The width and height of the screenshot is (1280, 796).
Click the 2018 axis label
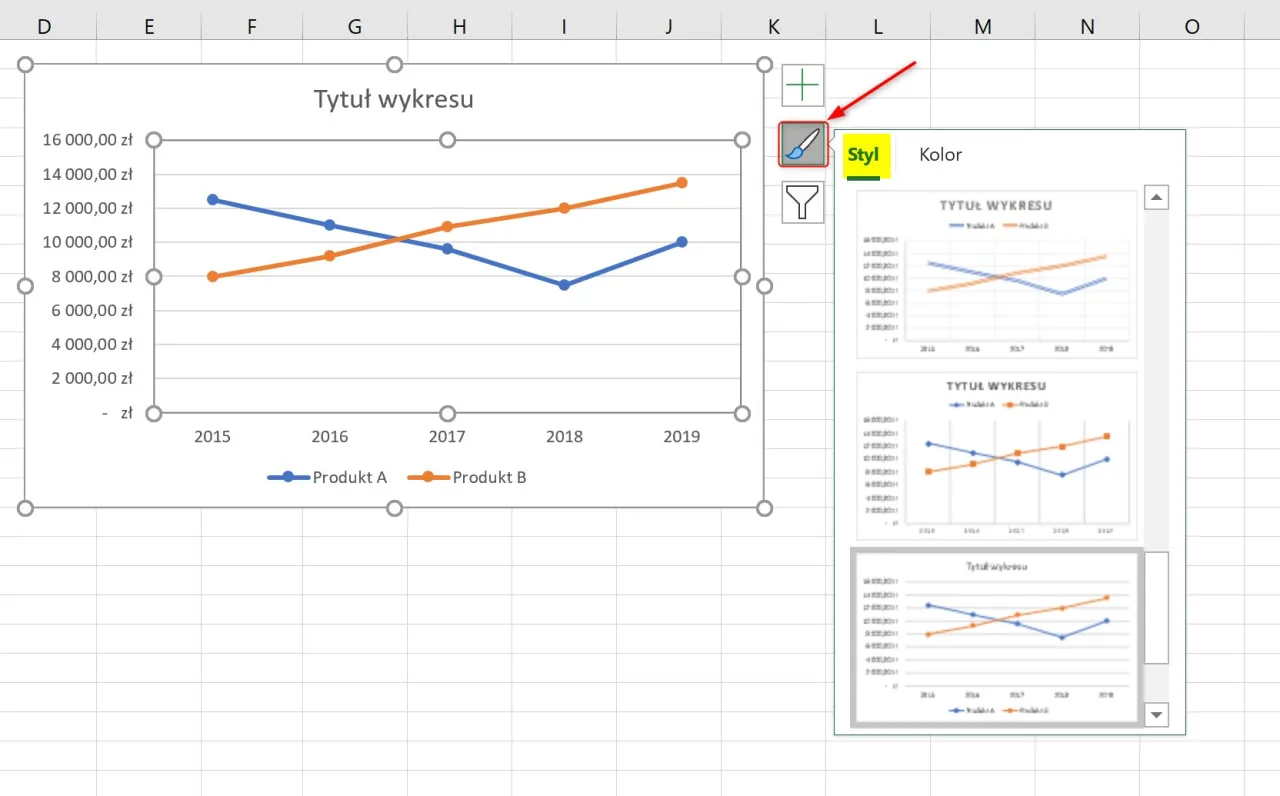[x=564, y=437]
